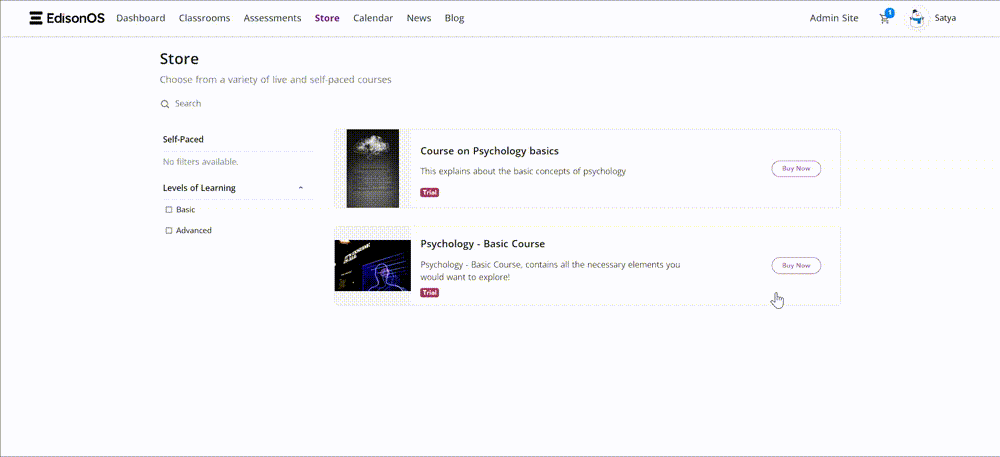Click the Satya username
1000x457 pixels.
click(x=945, y=18)
